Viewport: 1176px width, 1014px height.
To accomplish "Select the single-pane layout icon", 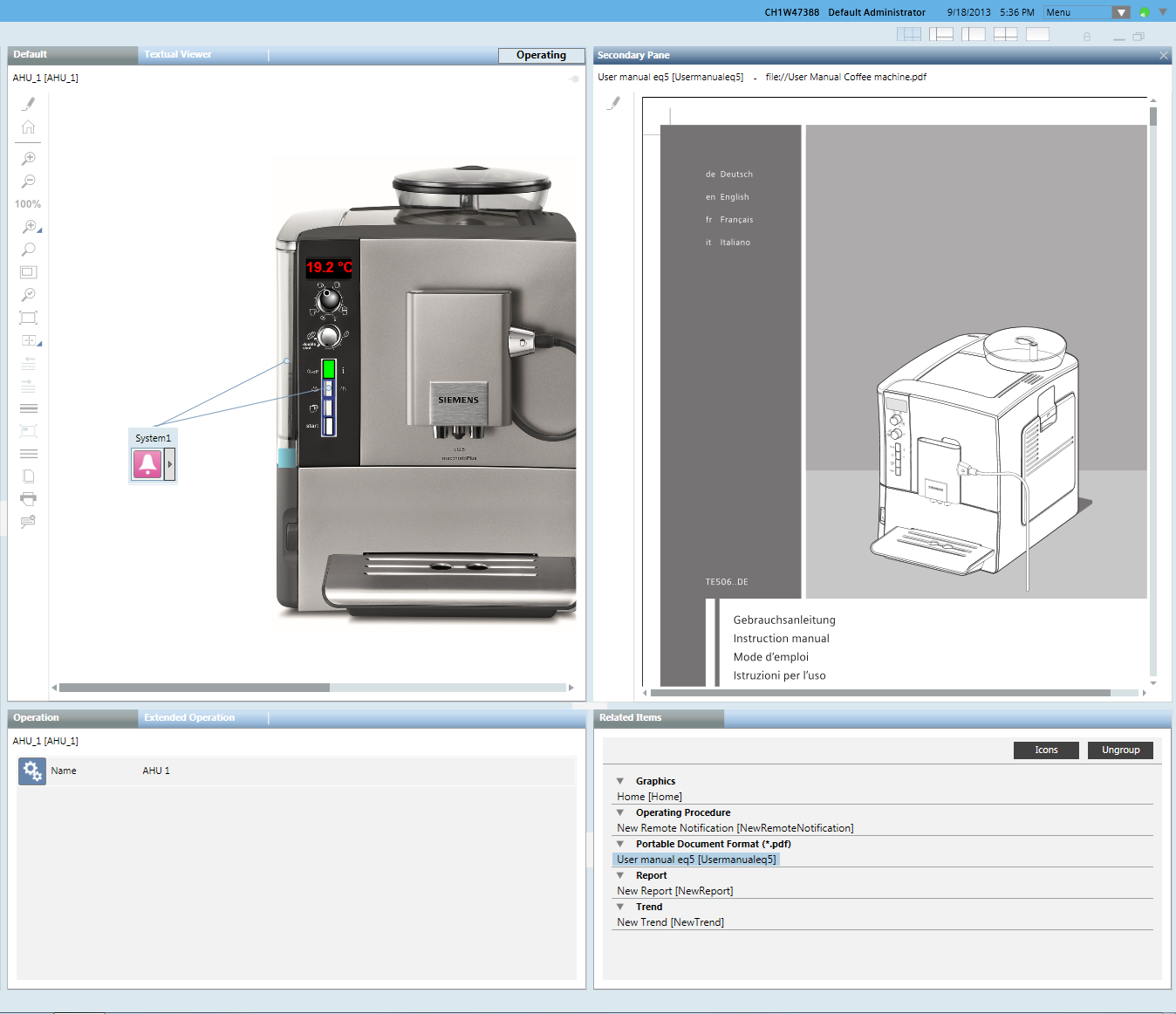I will [x=1037, y=35].
